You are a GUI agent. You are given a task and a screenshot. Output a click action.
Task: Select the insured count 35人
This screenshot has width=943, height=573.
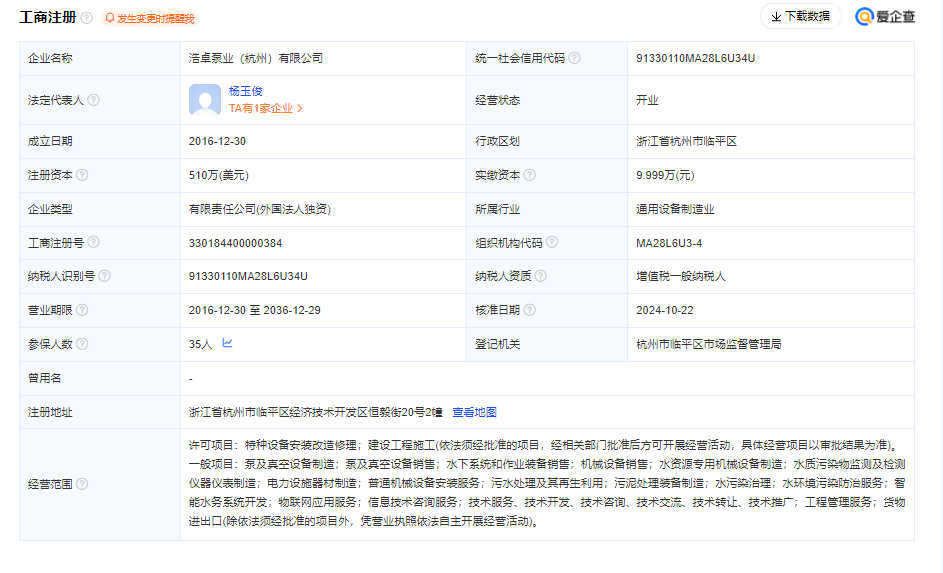click(x=200, y=345)
